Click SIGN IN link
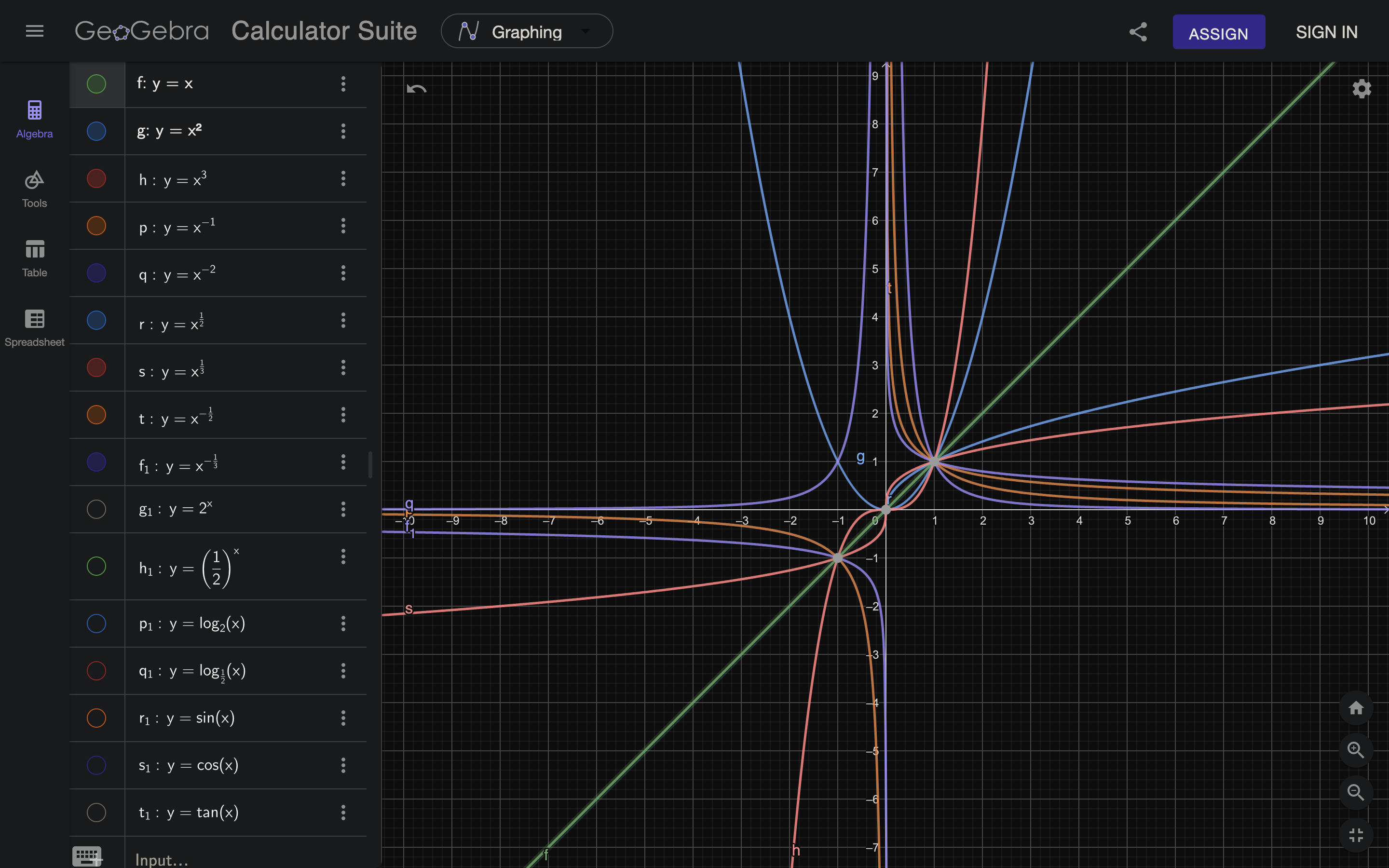The width and height of the screenshot is (1389, 868). [1326, 32]
